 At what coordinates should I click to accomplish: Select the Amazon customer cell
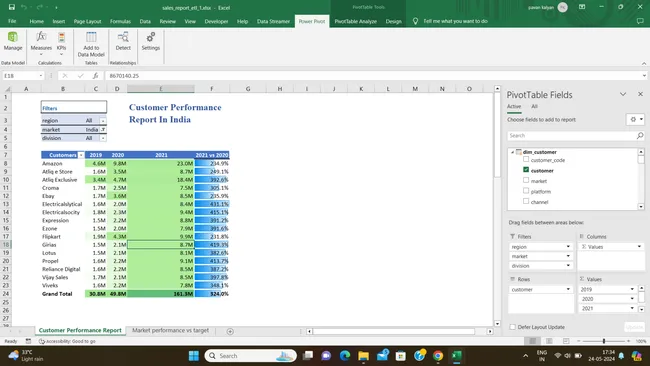coord(63,163)
